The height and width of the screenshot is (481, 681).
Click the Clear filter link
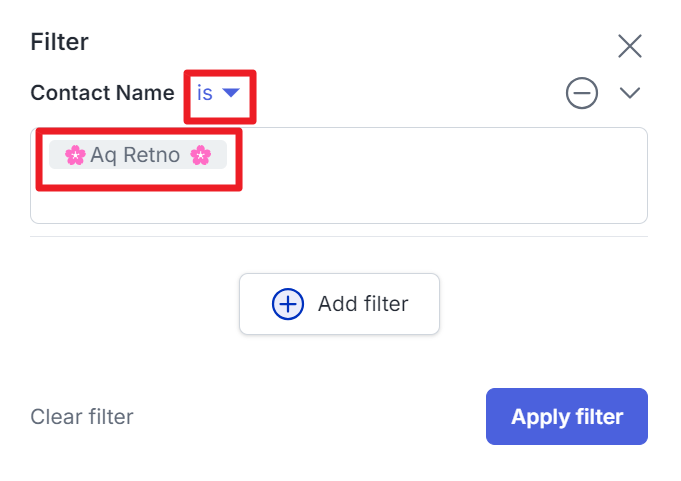(82, 417)
